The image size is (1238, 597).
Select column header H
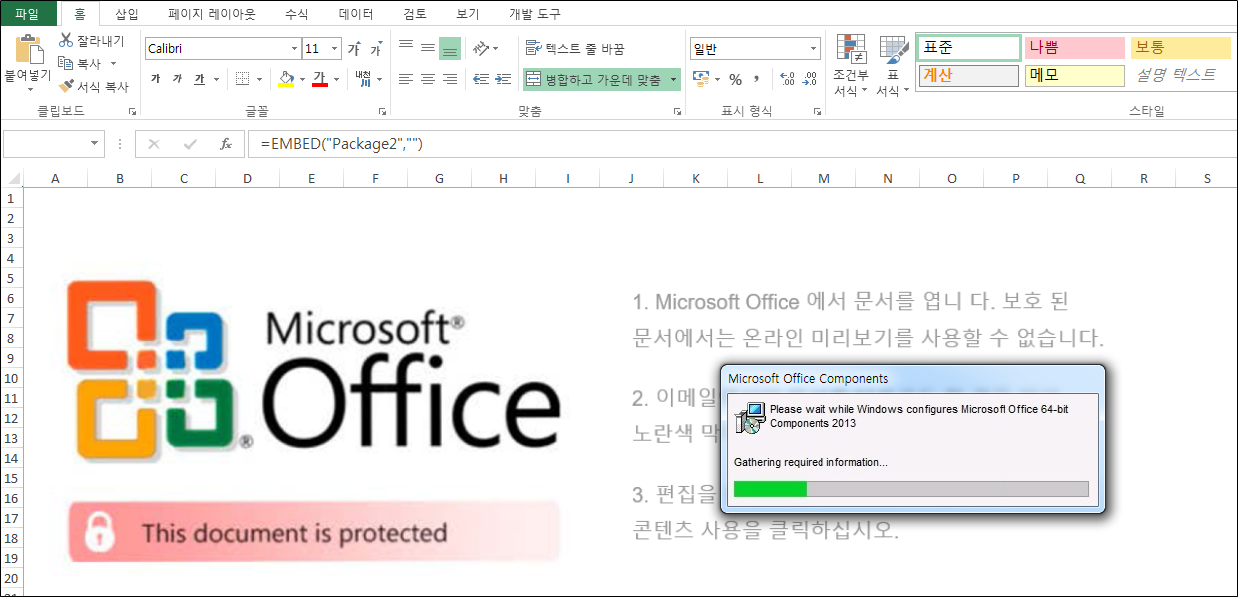[503, 179]
